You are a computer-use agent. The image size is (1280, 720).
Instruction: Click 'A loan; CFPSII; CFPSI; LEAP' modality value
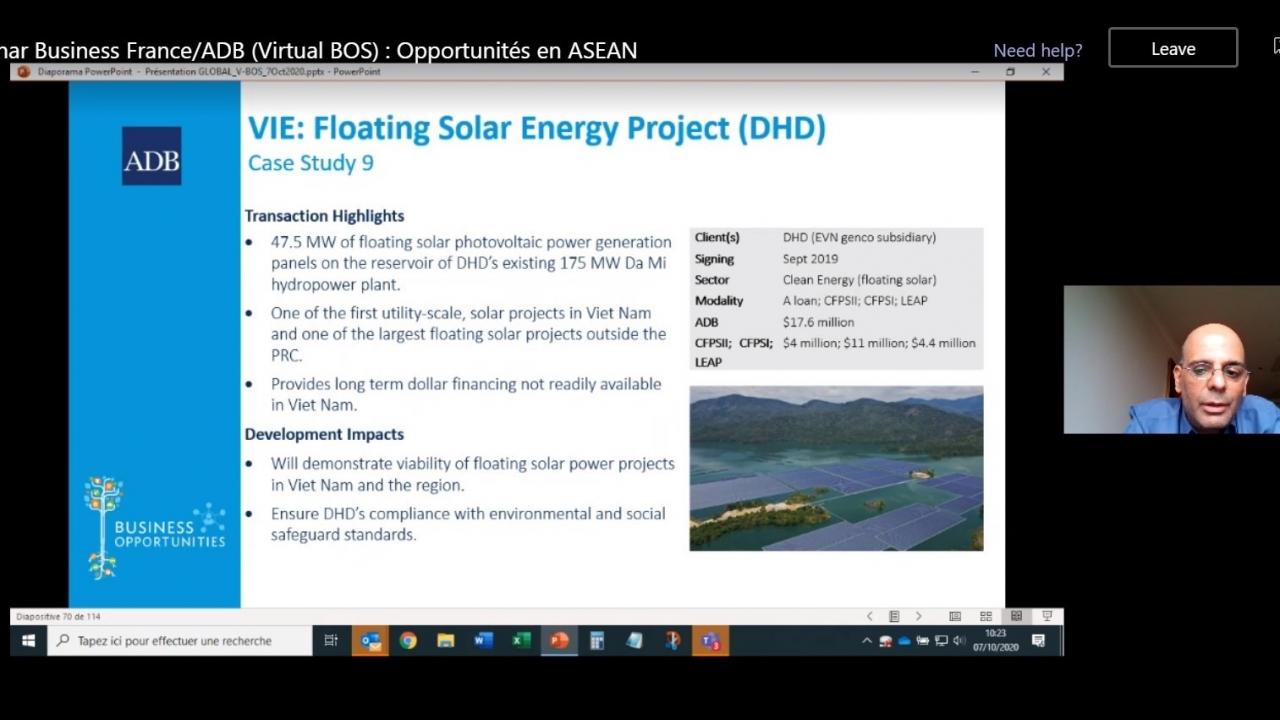coord(854,301)
